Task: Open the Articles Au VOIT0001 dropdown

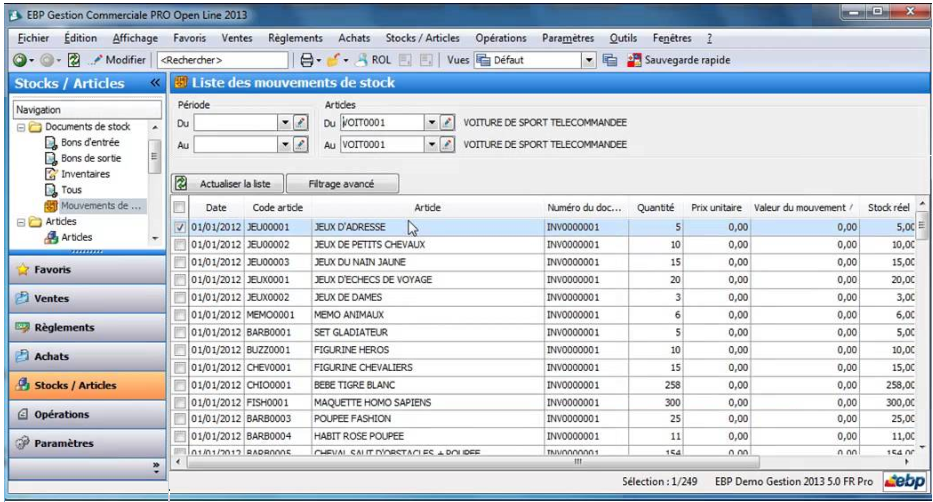Action: click(x=432, y=145)
